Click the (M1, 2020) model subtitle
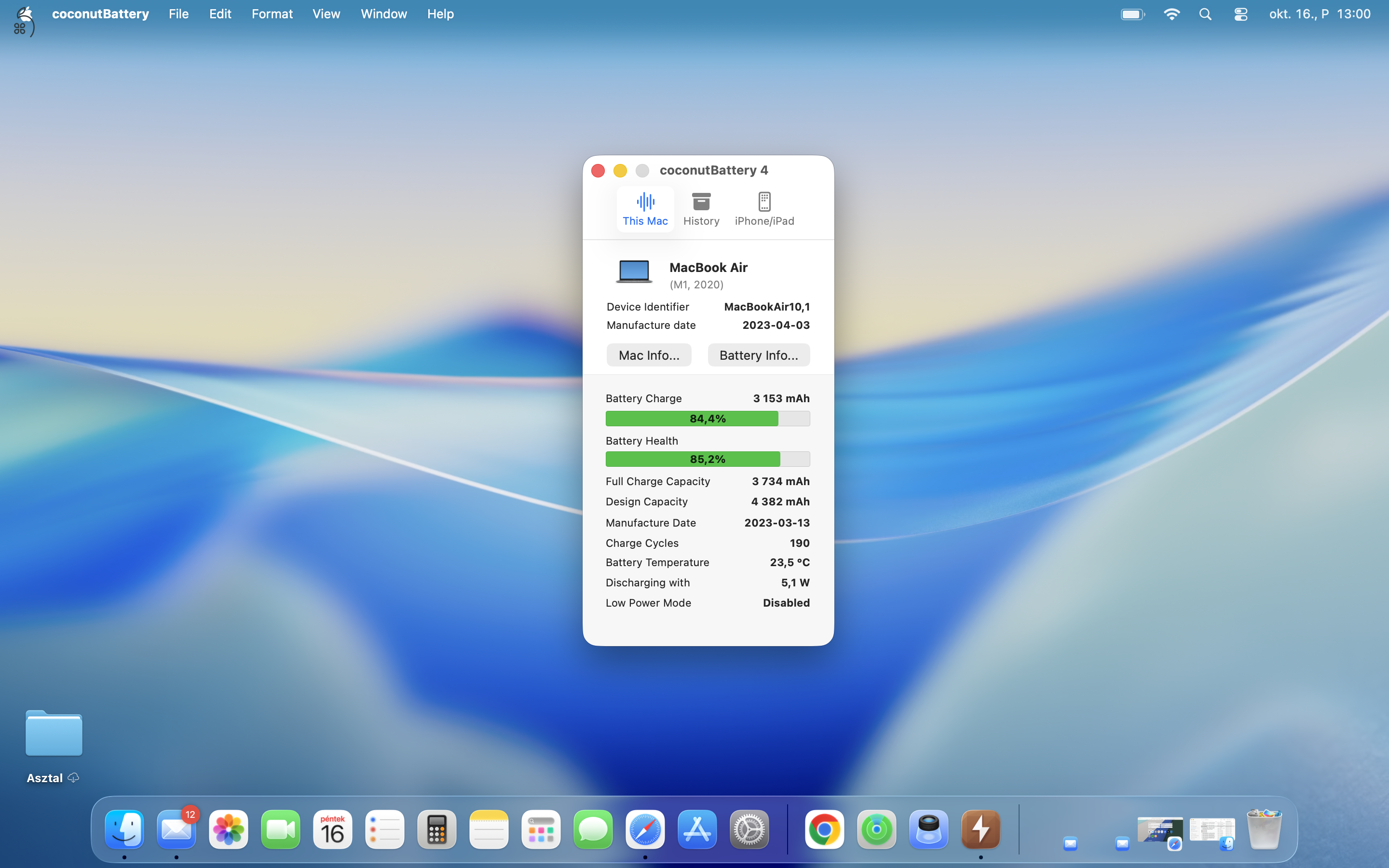The height and width of the screenshot is (868, 1389). [696, 285]
